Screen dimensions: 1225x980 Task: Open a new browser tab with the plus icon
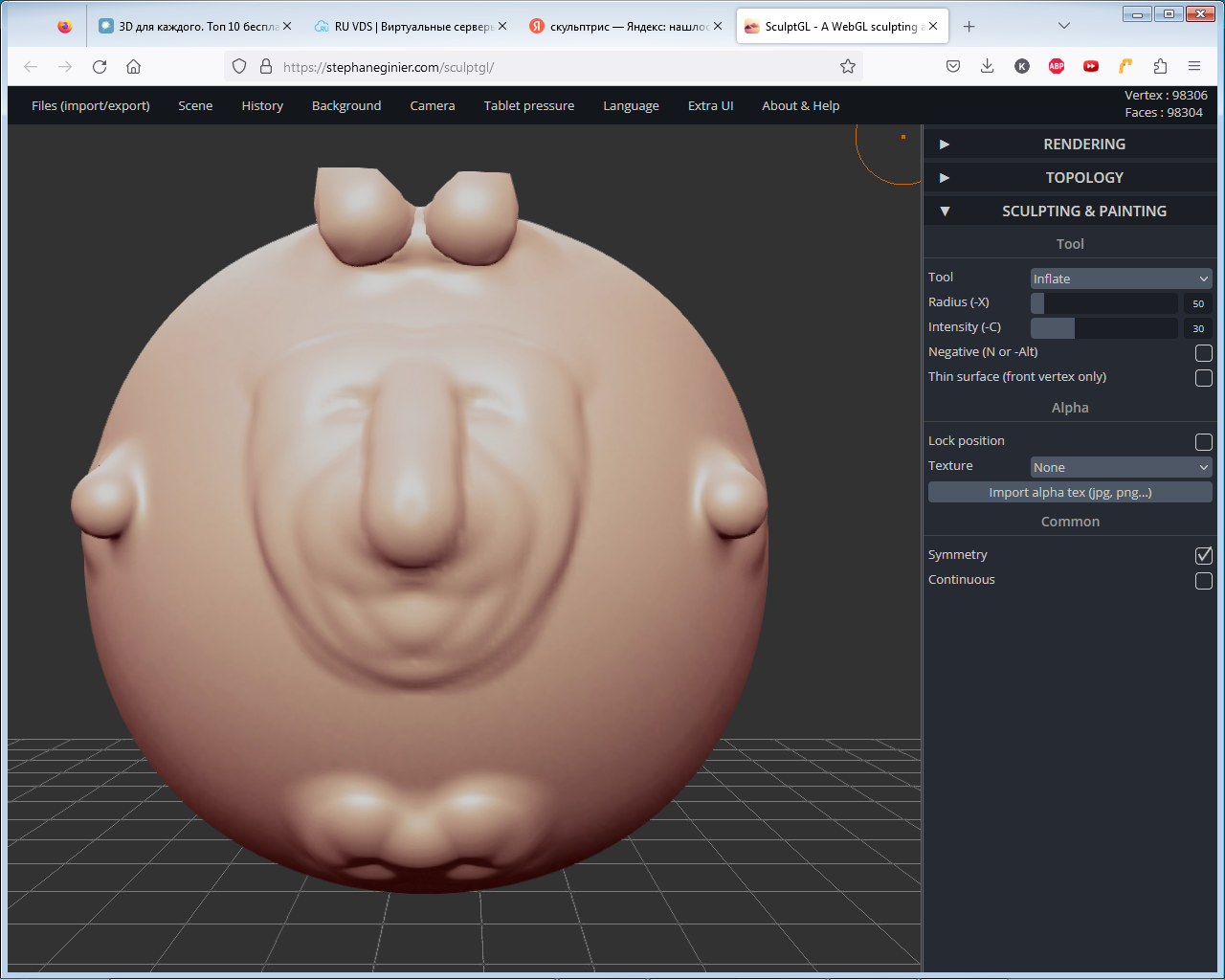pyautogui.click(x=969, y=27)
